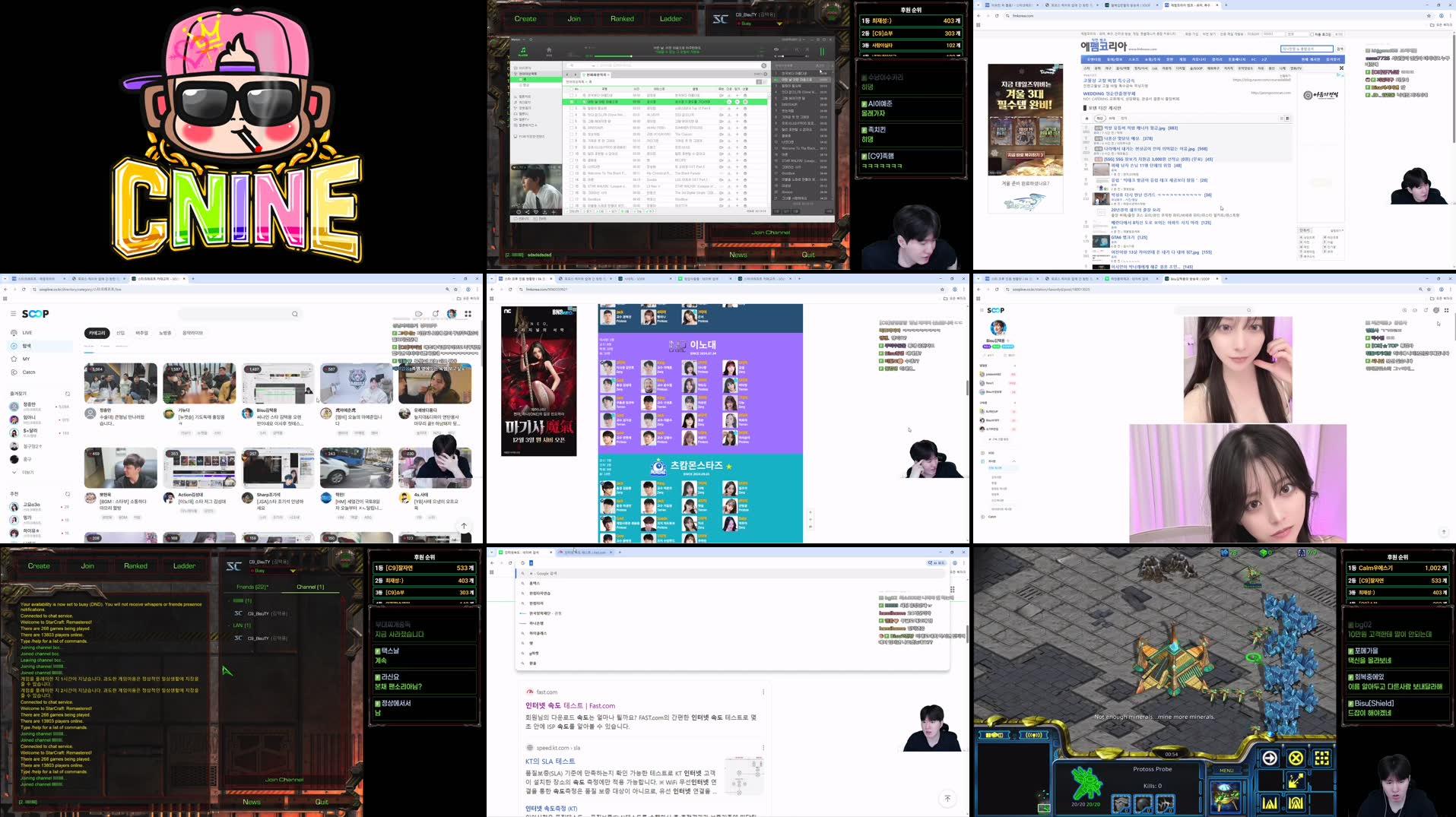This screenshot has width=1456, height=817.
Task: Toggle the select-all checkbox in the playlist header
Action: click(x=571, y=89)
